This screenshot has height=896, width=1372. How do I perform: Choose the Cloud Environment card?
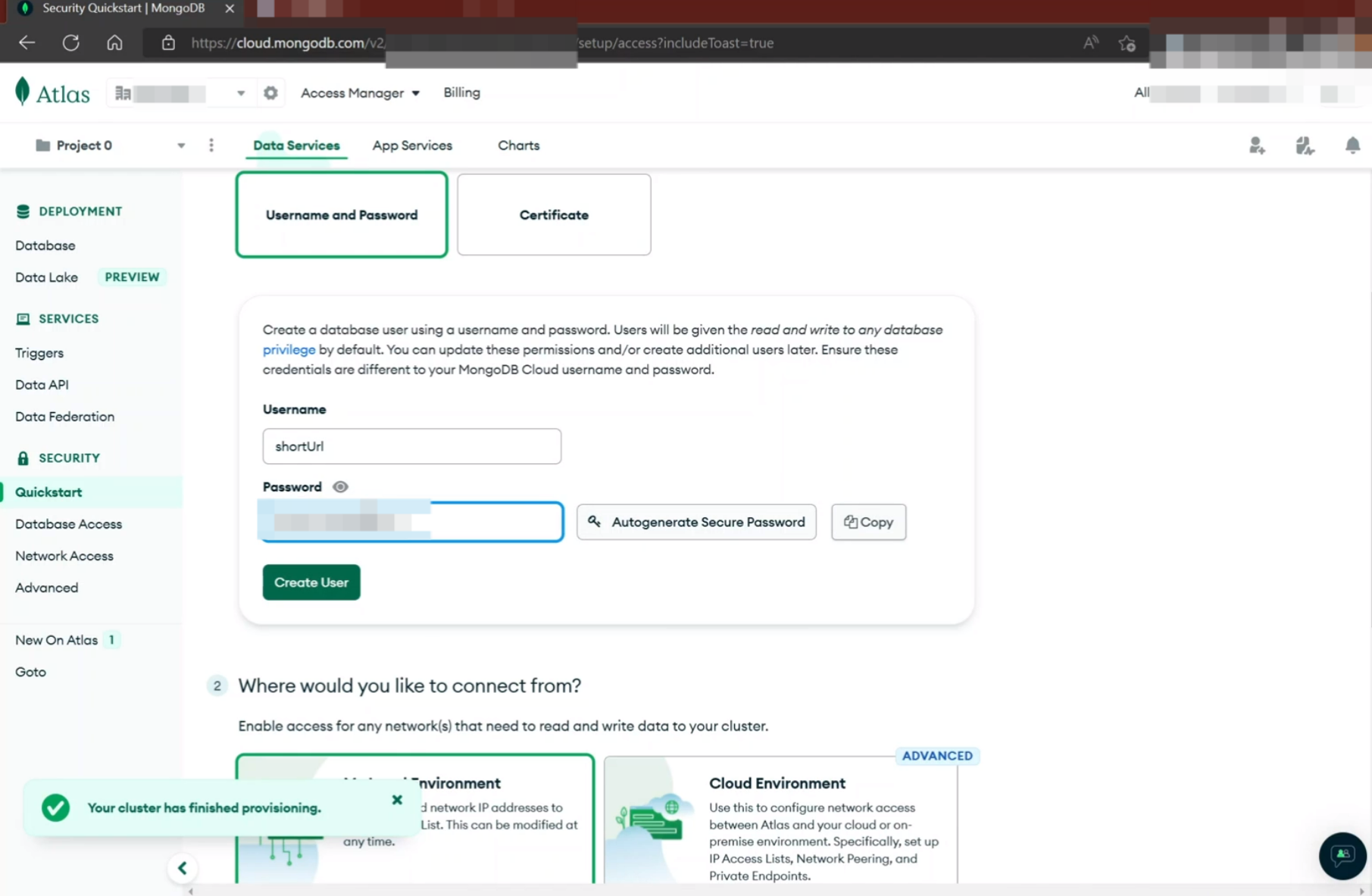[781, 820]
